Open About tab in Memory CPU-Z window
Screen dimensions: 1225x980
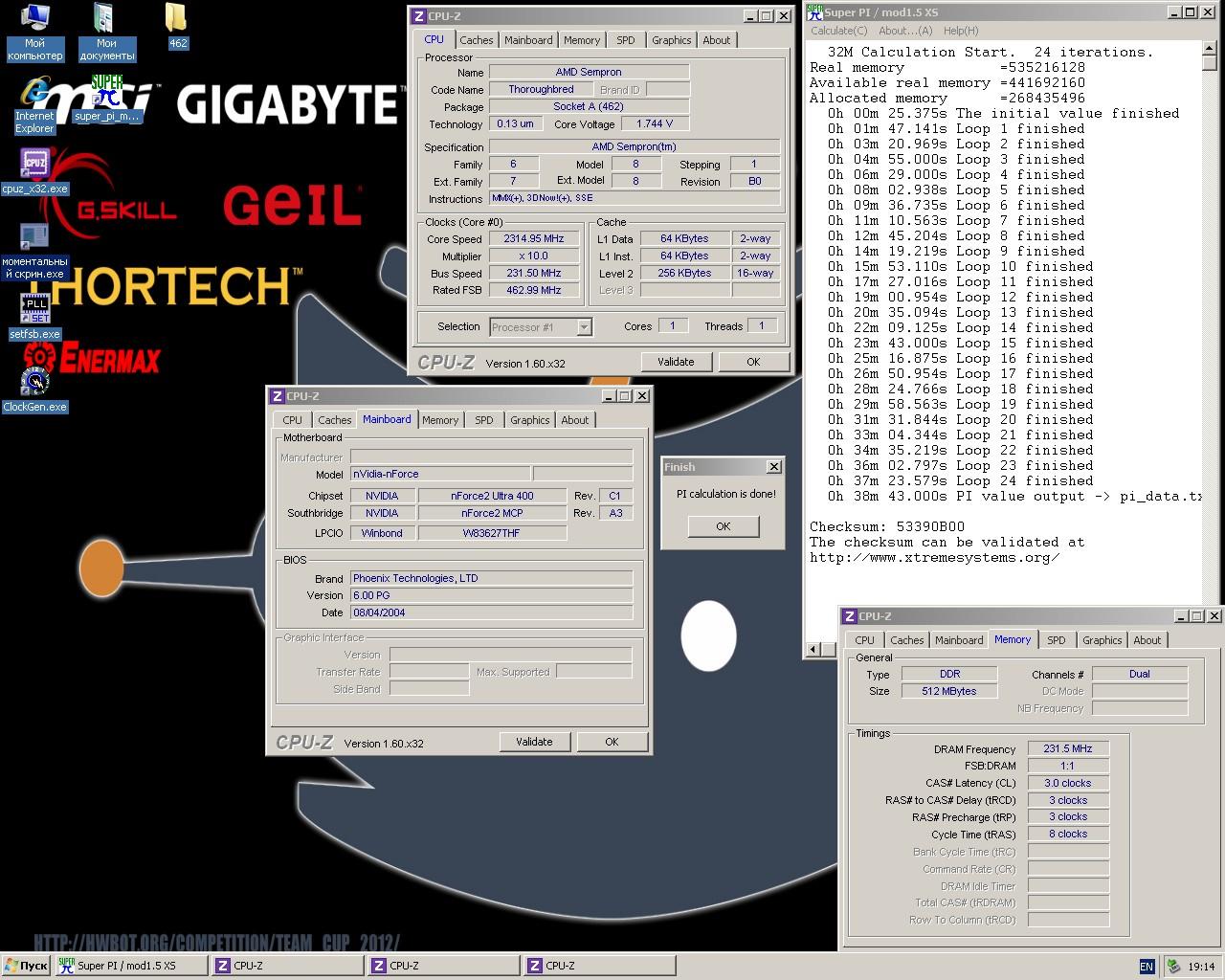click(1147, 640)
